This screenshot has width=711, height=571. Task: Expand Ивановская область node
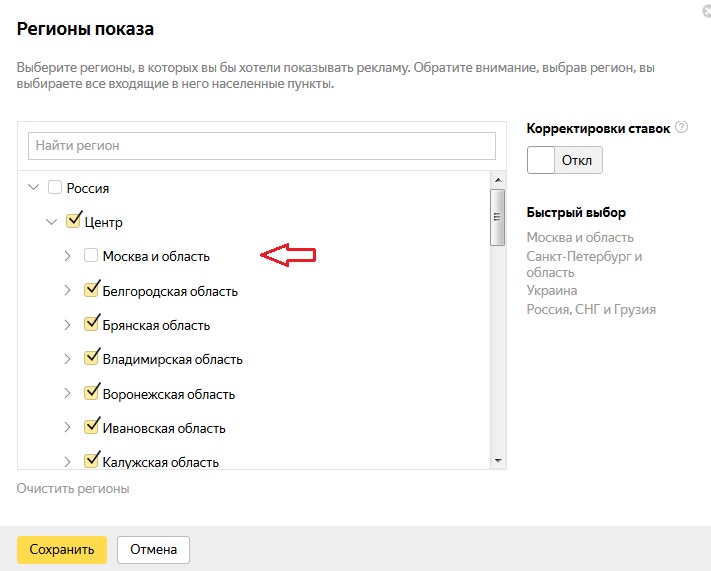pos(67,427)
